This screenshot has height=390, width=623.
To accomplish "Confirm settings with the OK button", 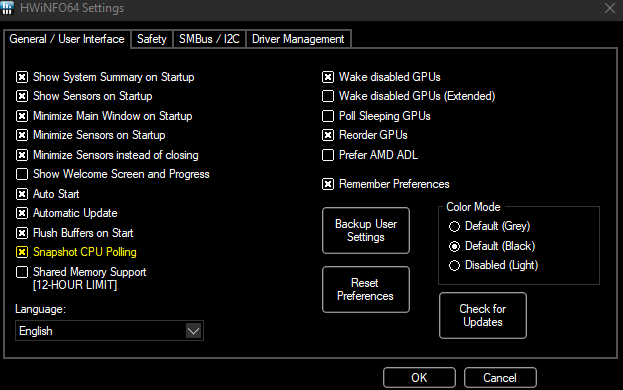I will click(x=420, y=378).
